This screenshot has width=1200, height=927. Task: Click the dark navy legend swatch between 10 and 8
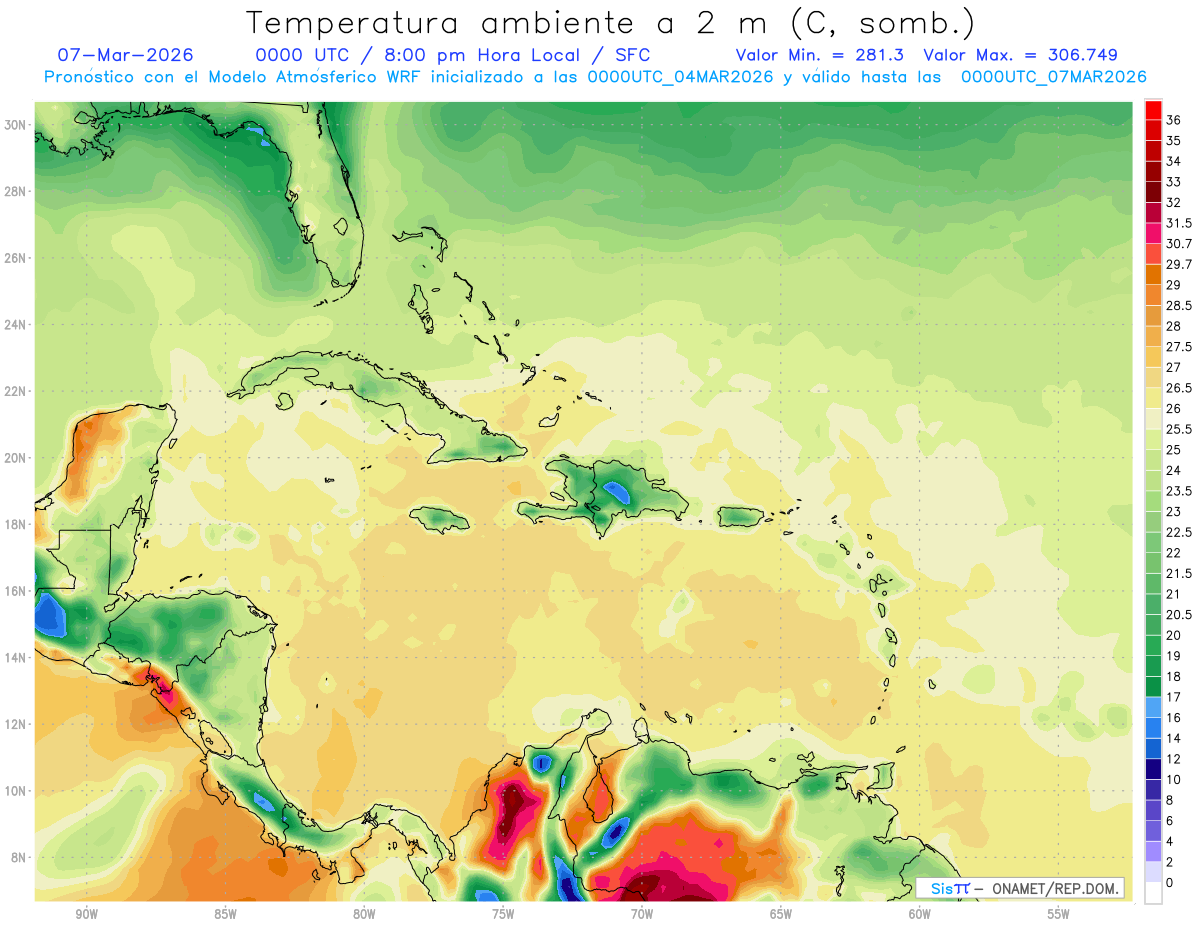pos(1153,789)
